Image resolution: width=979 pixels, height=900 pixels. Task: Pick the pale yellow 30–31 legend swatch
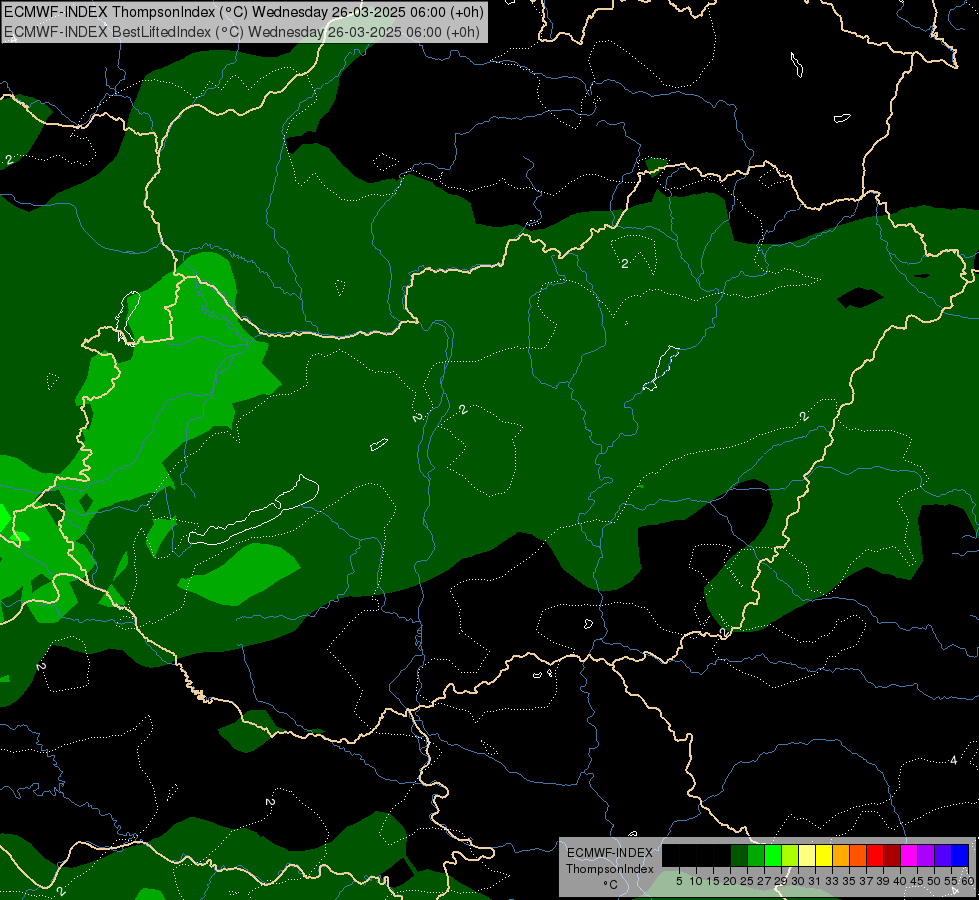point(807,855)
